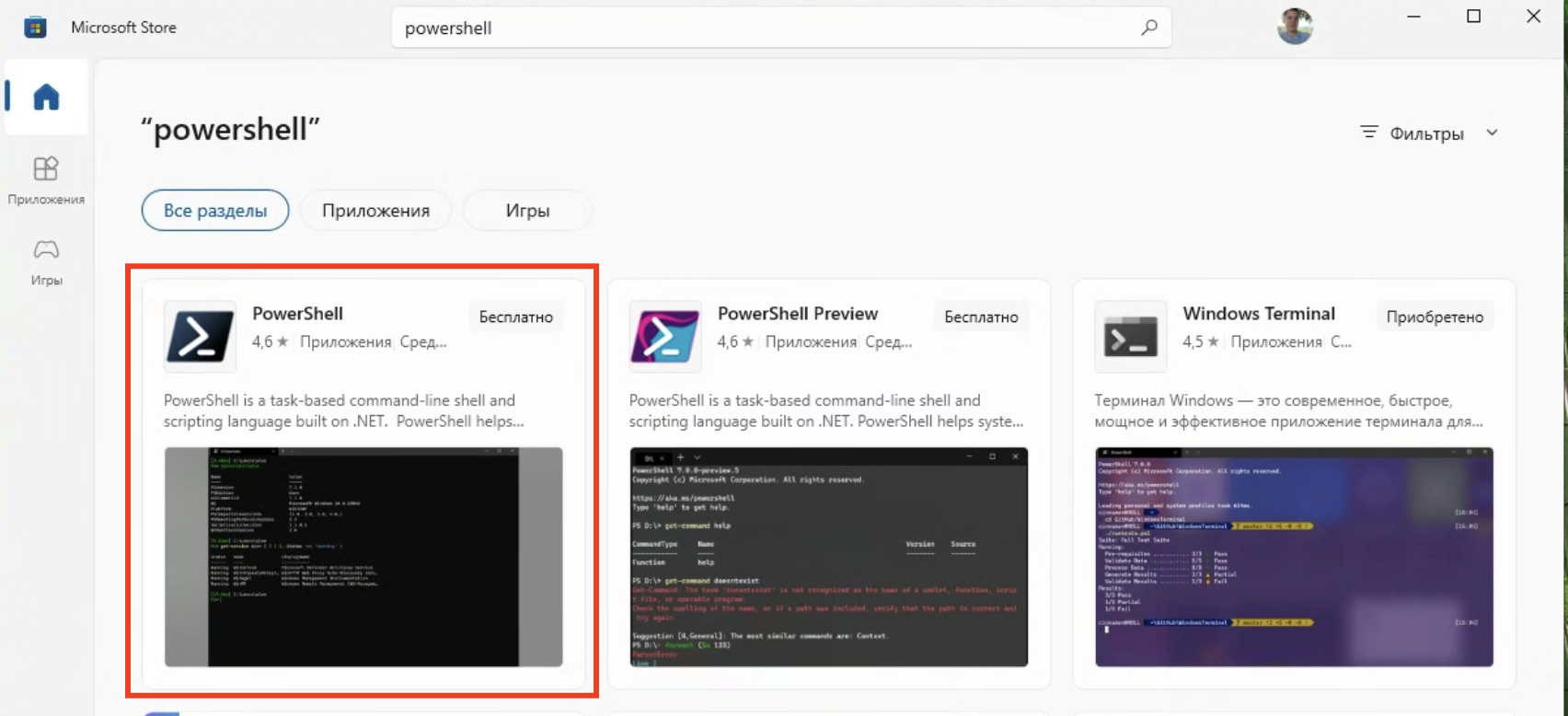Click the PowerShell app icon
This screenshot has height=716, width=1568.
(x=200, y=336)
